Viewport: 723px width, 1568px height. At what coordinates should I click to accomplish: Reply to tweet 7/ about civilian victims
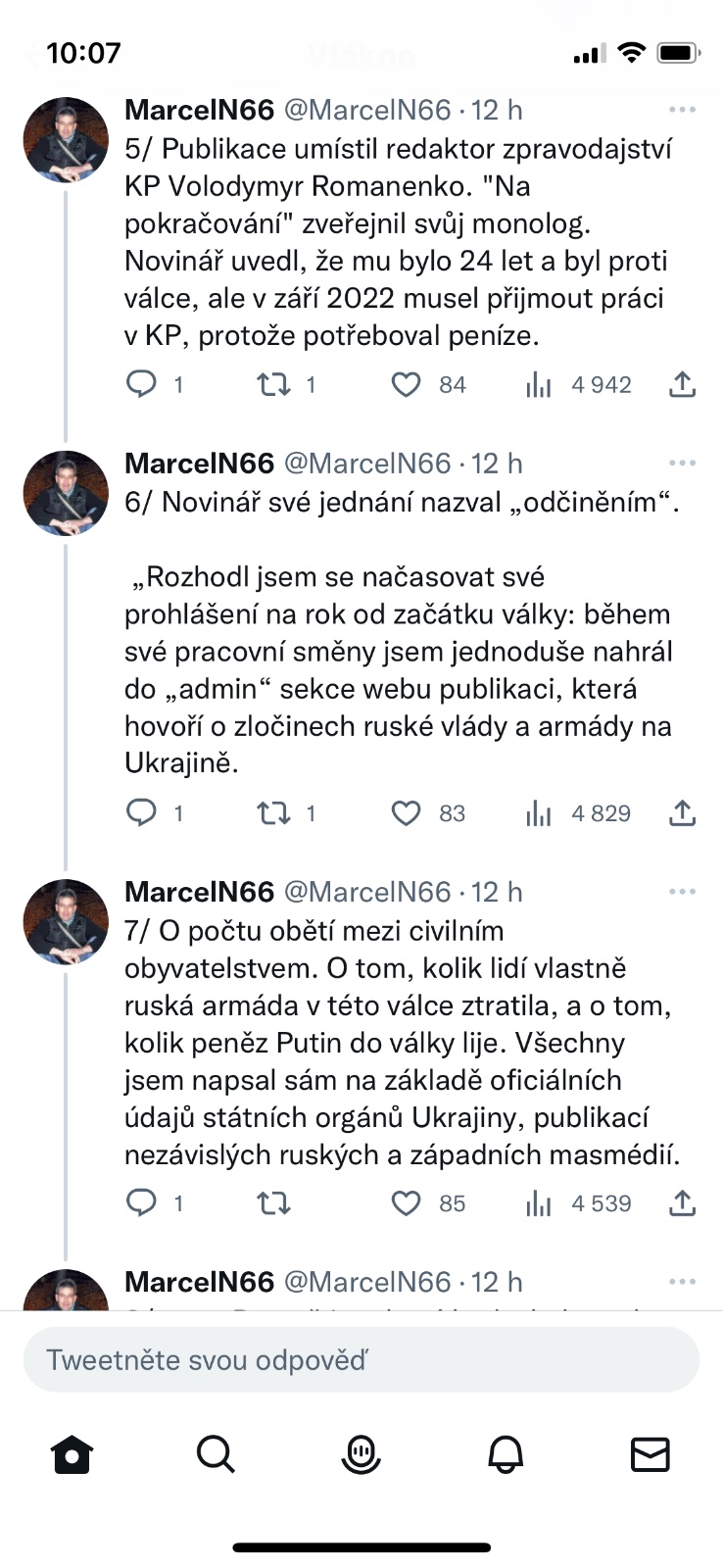point(142,1202)
